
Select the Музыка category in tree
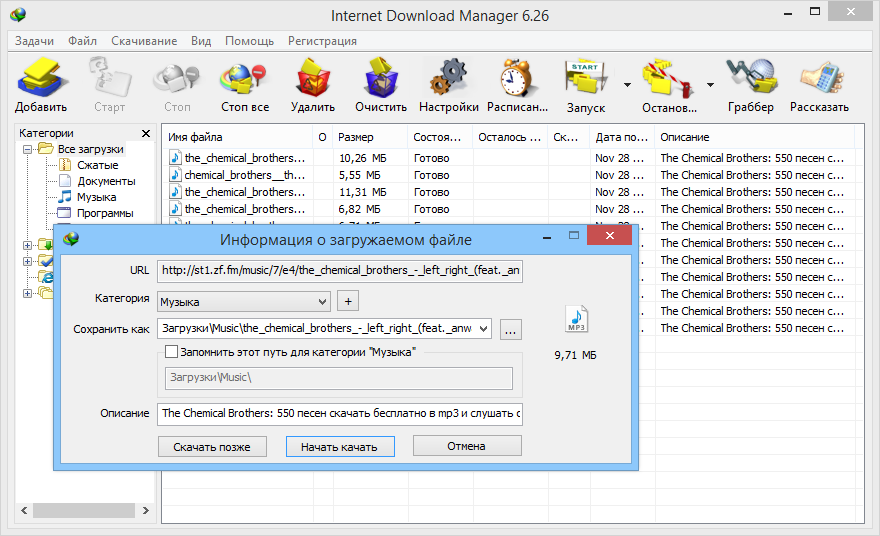97,197
